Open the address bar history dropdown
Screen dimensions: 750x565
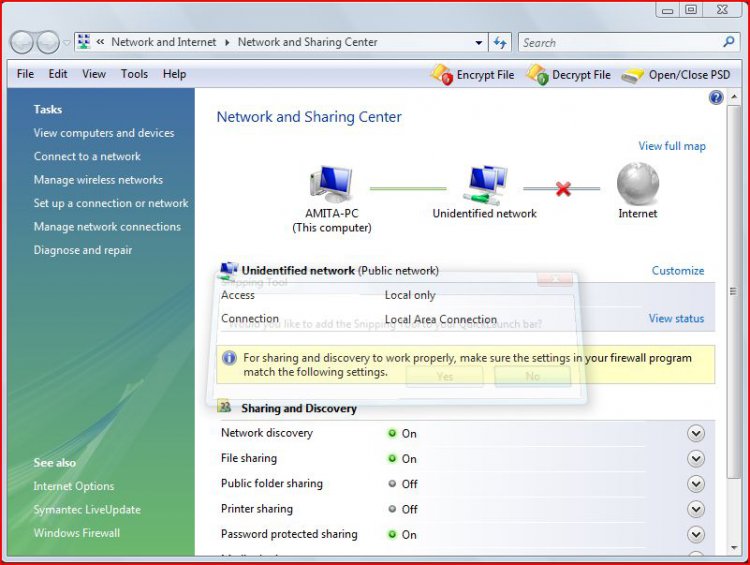479,43
